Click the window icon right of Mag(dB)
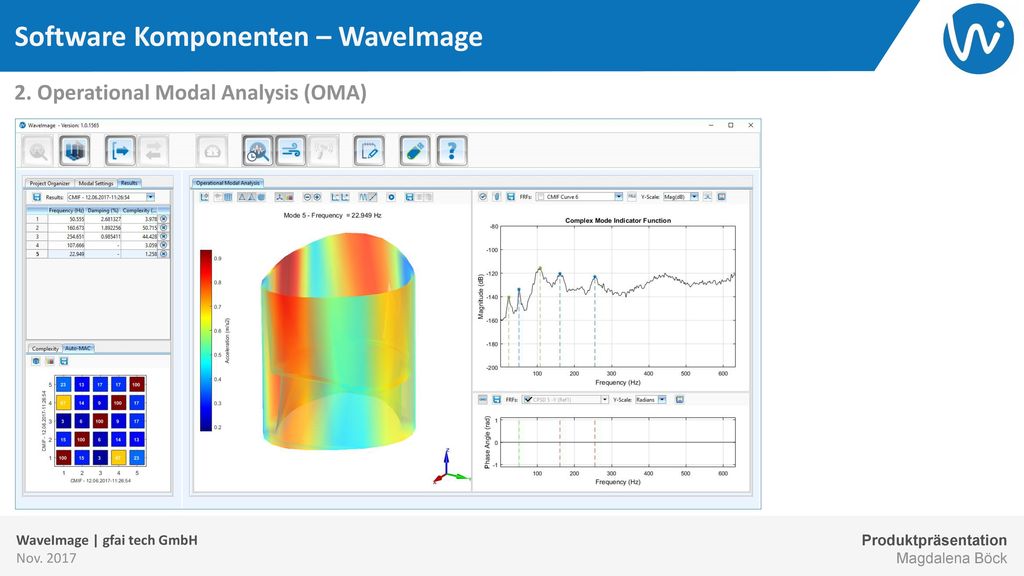This screenshot has width=1024, height=576. [722, 197]
